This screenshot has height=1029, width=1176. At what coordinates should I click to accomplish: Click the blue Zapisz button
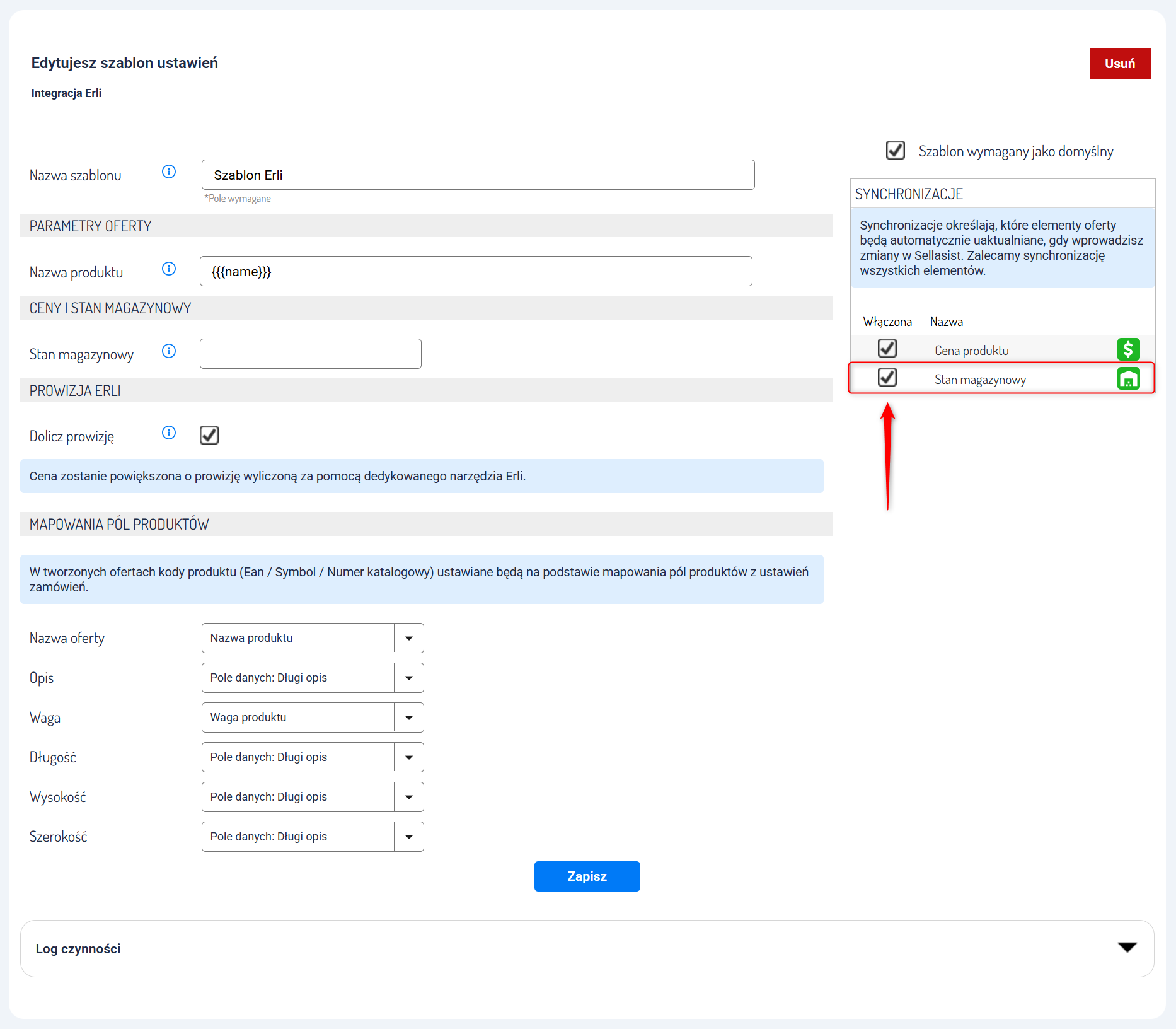click(587, 876)
